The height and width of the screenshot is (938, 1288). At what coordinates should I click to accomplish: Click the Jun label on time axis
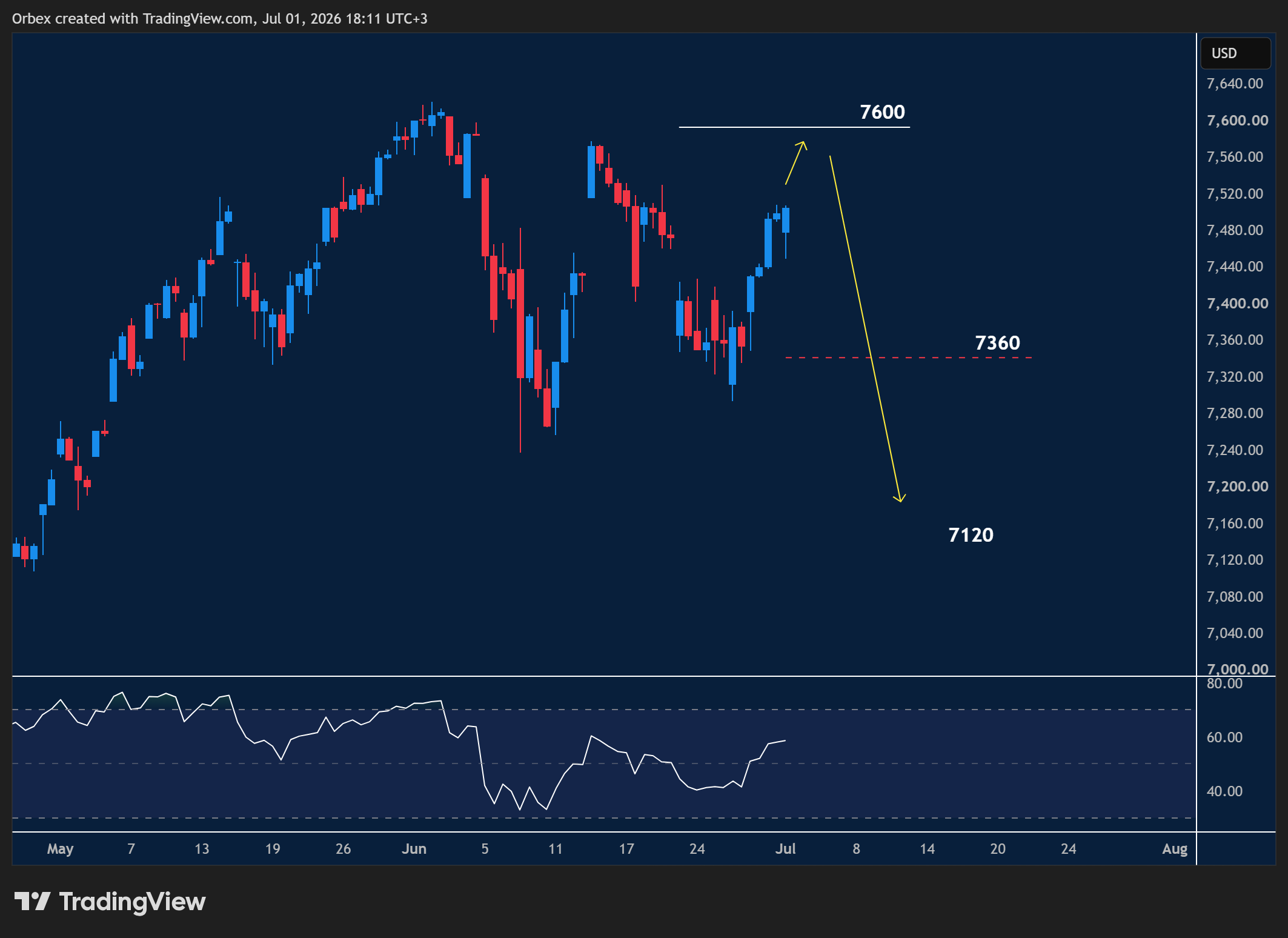[x=414, y=849]
